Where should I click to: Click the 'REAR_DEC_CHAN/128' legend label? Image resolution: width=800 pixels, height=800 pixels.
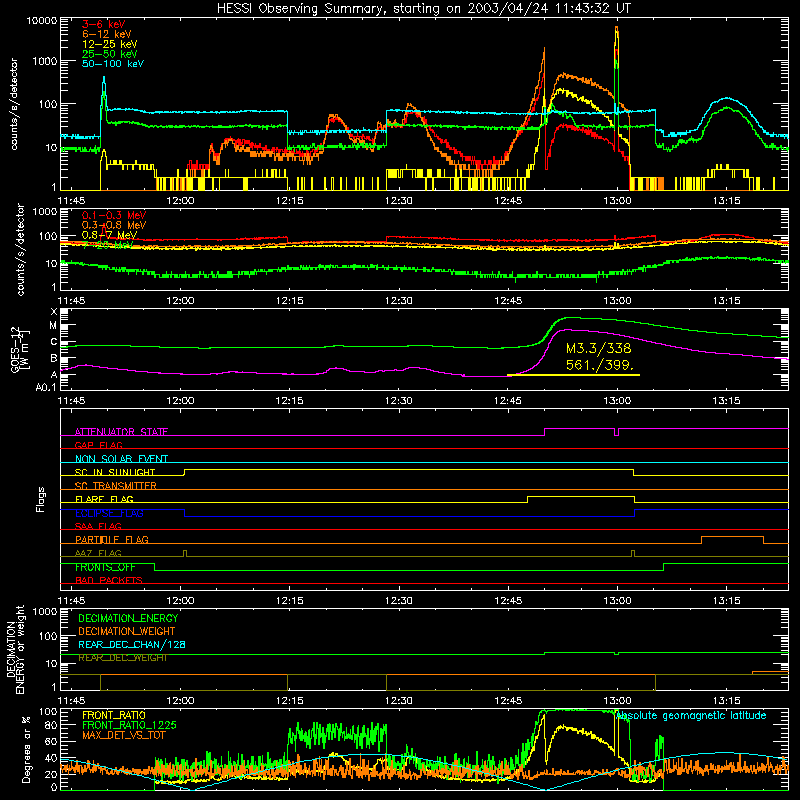pyautogui.click(x=132, y=644)
